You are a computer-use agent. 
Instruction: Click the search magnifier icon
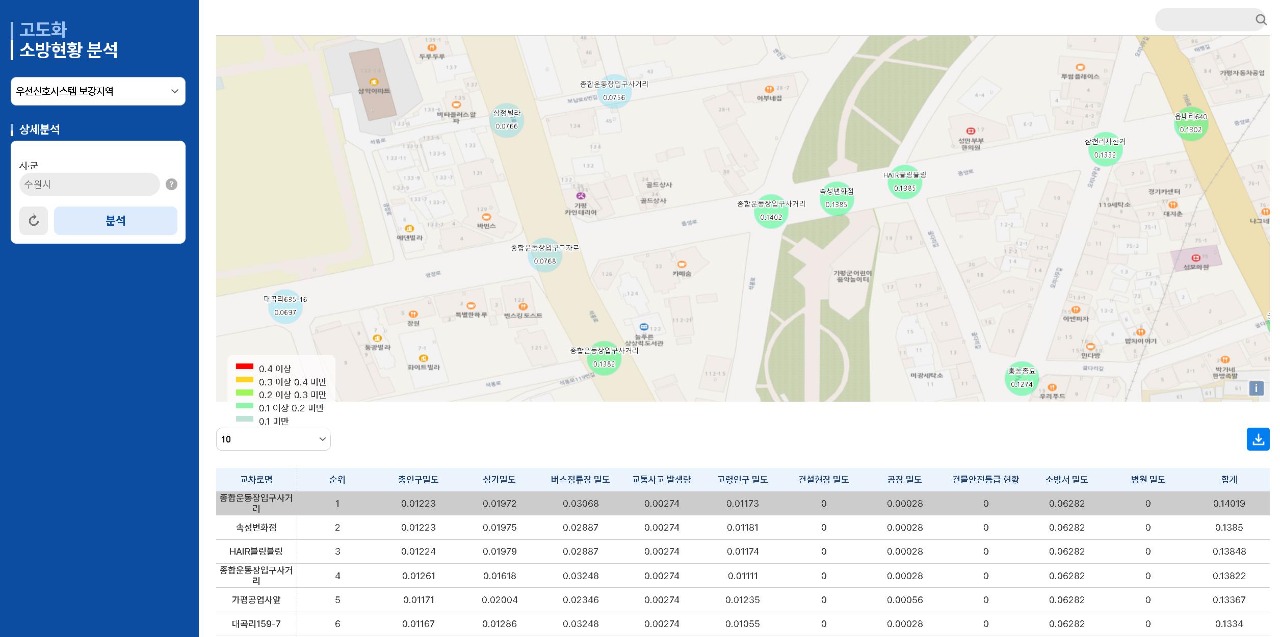1260,20
